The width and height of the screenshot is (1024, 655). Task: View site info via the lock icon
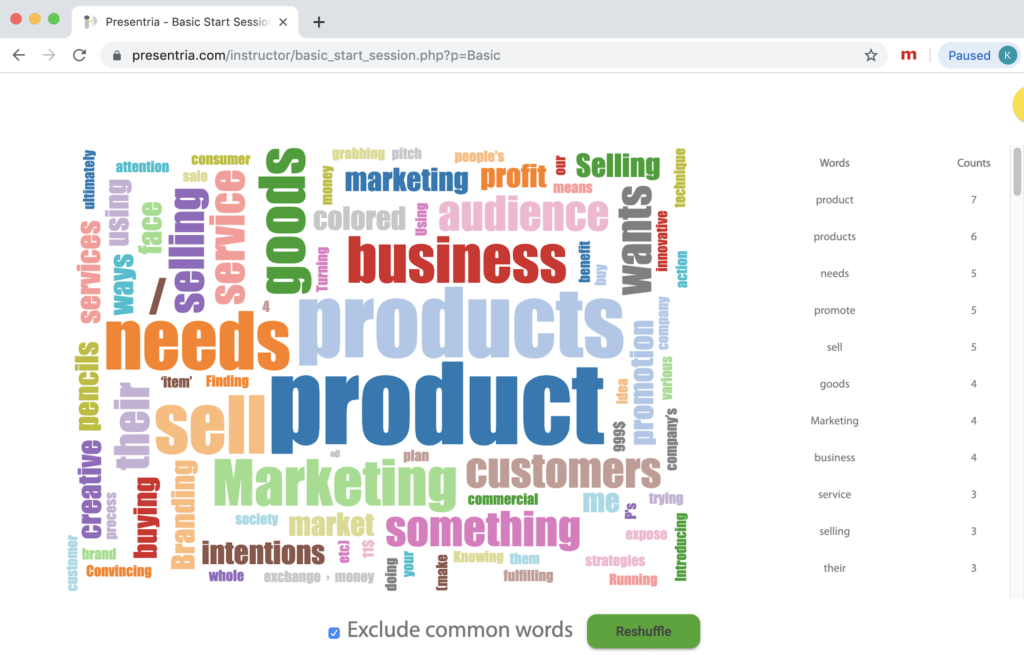[x=117, y=56]
